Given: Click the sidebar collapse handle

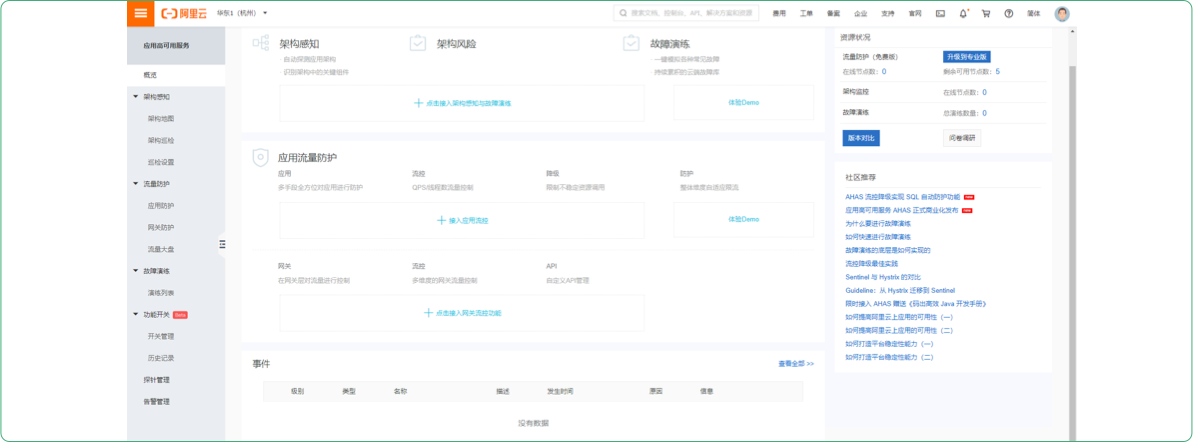Looking at the screenshot, I should click(x=222, y=244).
